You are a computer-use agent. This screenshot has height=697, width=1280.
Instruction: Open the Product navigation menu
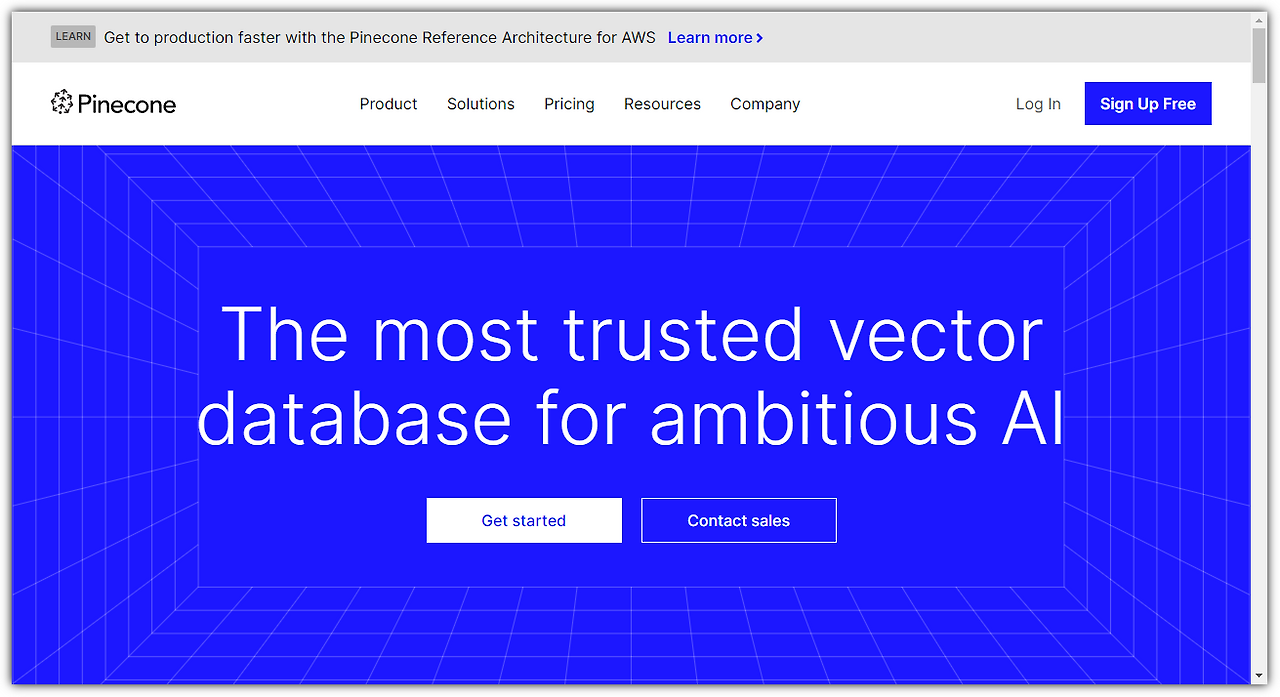pyautogui.click(x=388, y=103)
